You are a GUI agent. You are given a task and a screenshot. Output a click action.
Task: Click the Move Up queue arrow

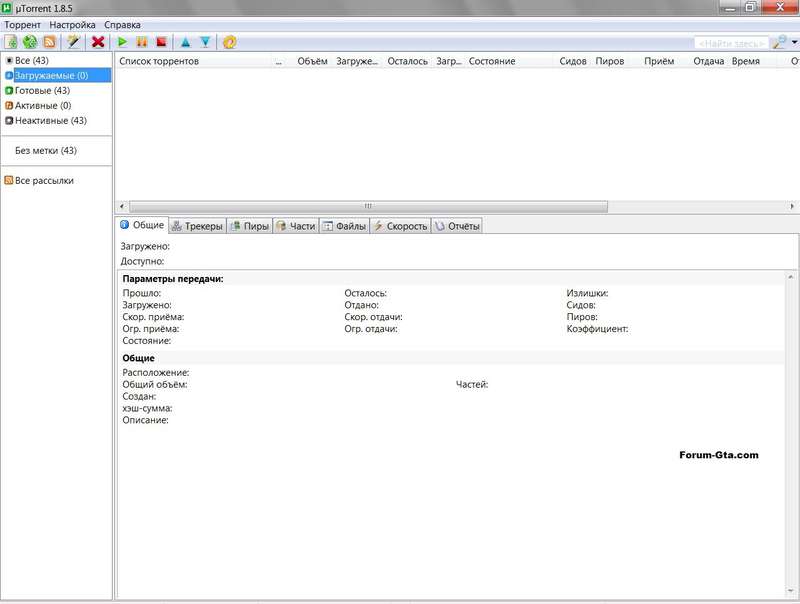click(x=185, y=42)
